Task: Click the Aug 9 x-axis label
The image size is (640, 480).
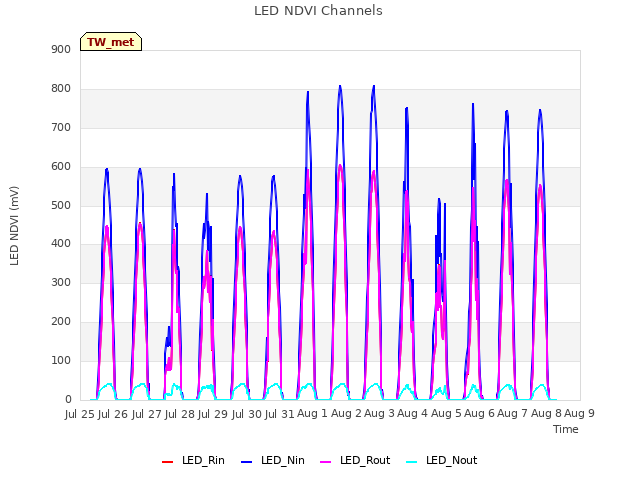Action: click(579, 414)
